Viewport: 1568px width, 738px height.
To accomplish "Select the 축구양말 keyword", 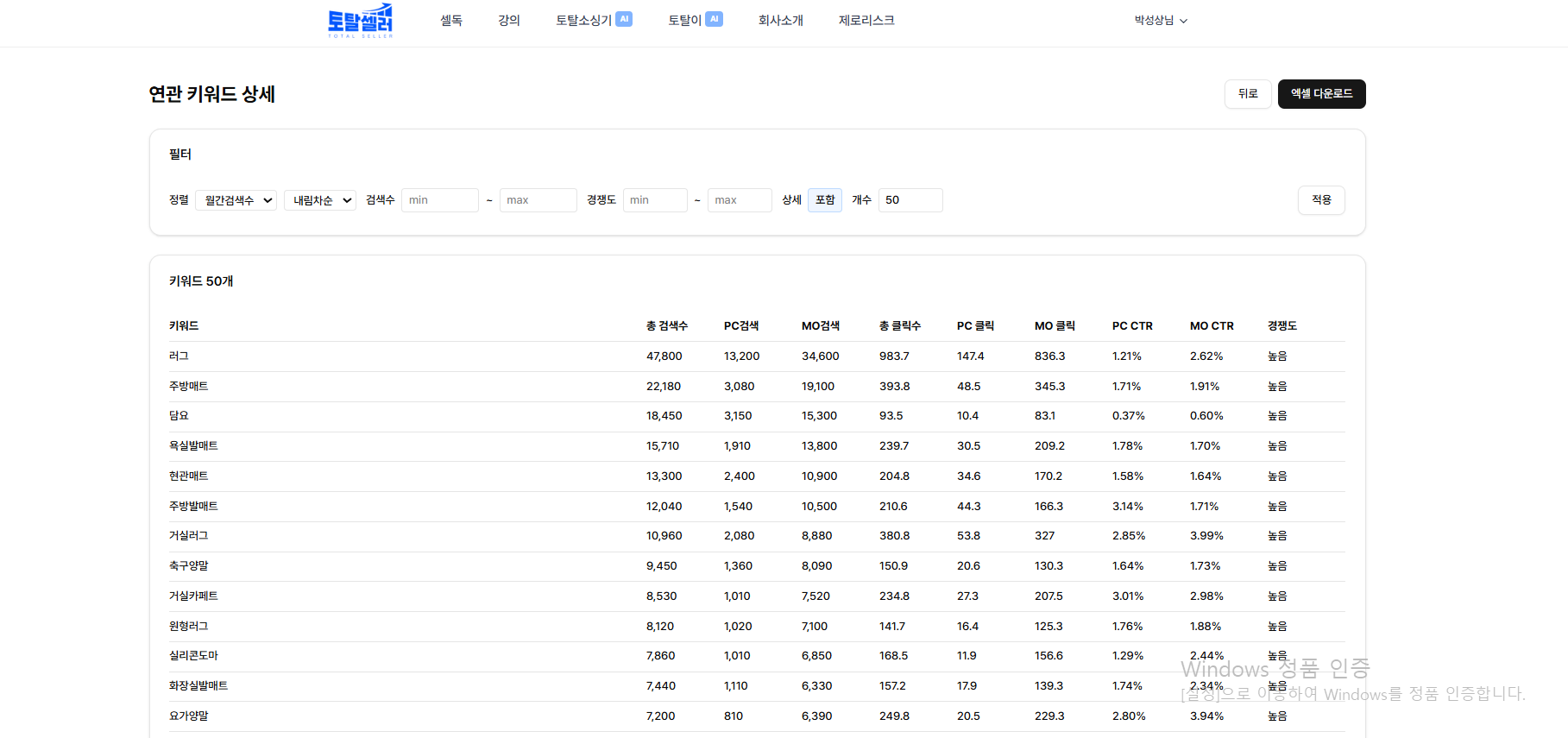I will [189, 566].
